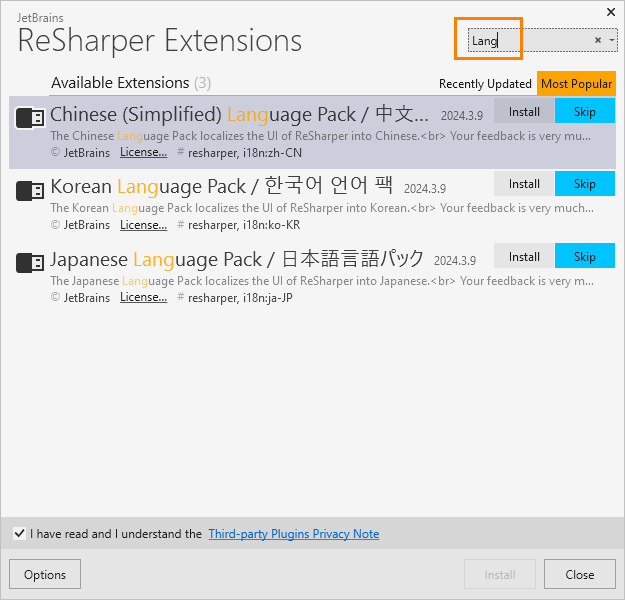
Task: Click the i18n:zh-CN tags text
Action: tap(245, 153)
